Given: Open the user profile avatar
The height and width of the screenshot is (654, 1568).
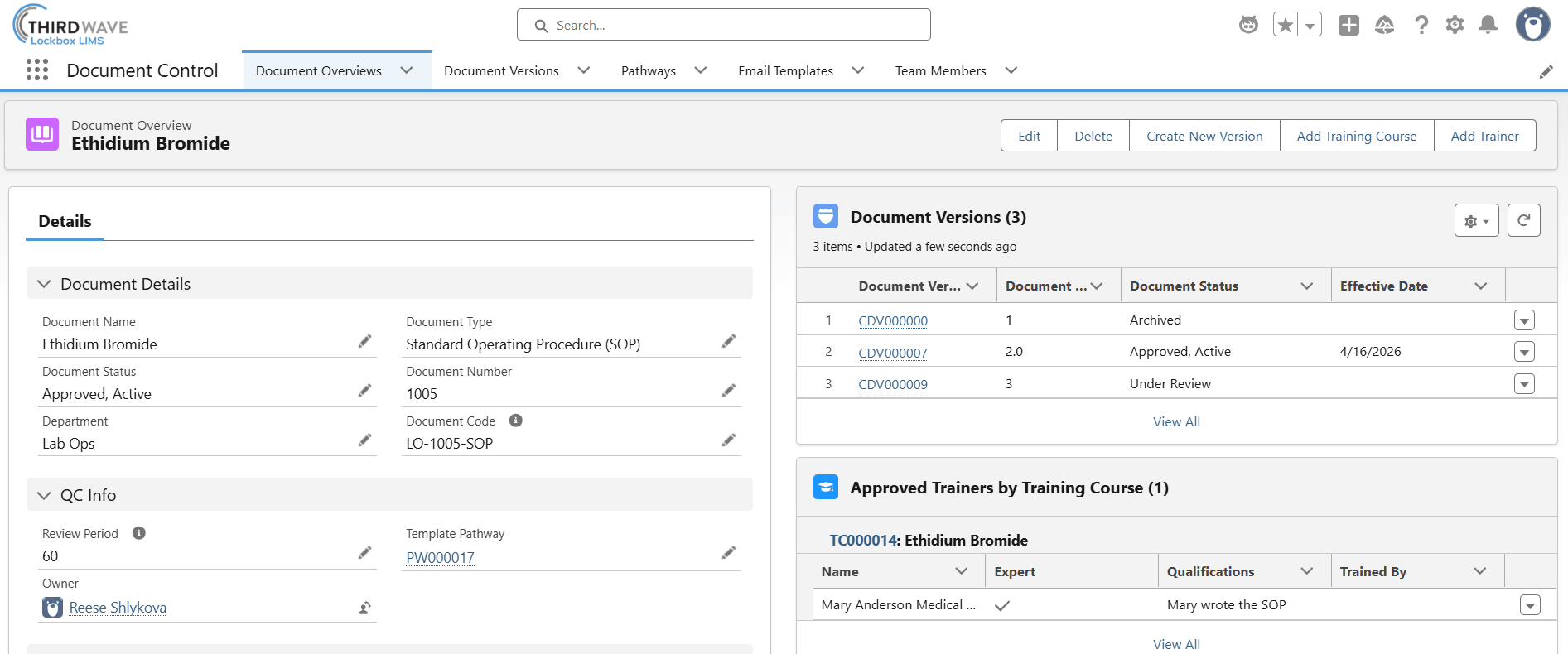Looking at the screenshot, I should click(x=1533, y=25).
